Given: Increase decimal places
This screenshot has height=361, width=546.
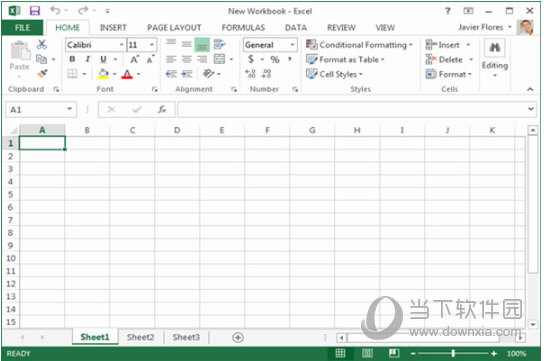Looking at the screenshot, I should pos(250,73).
